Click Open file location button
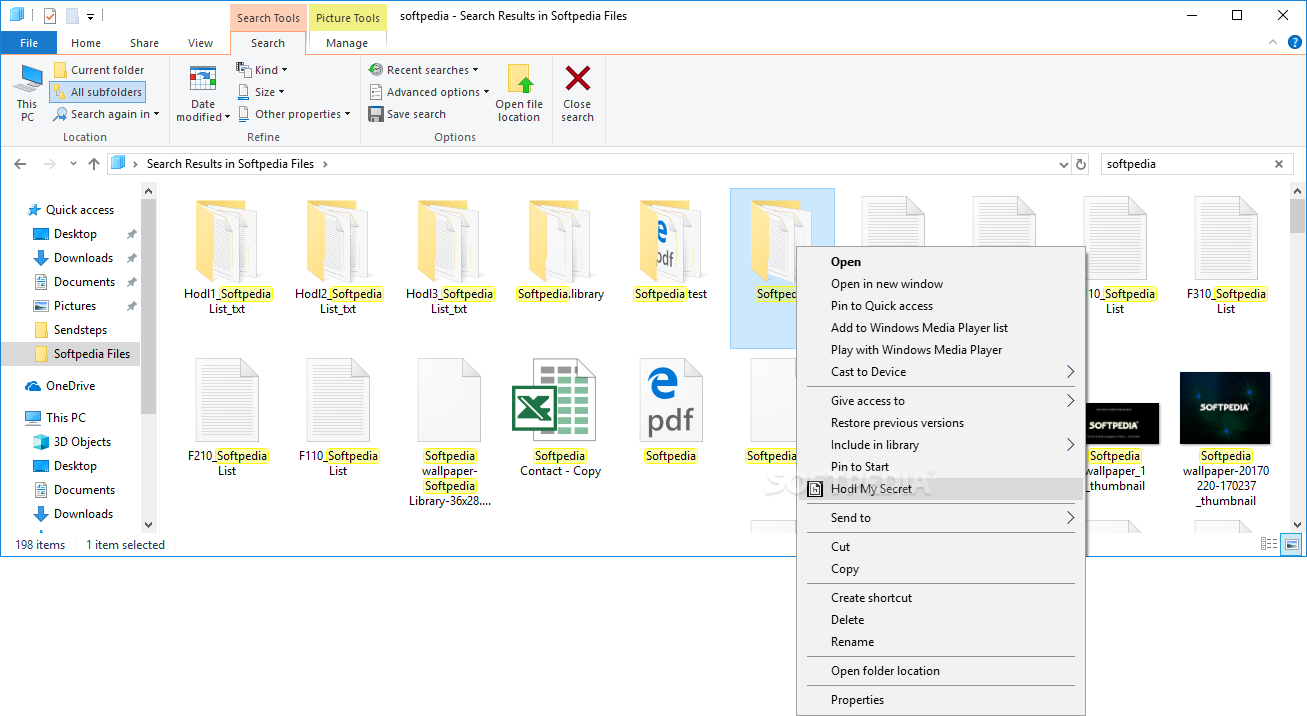Viewport: 1307px width, 716px height. [519, 93]
